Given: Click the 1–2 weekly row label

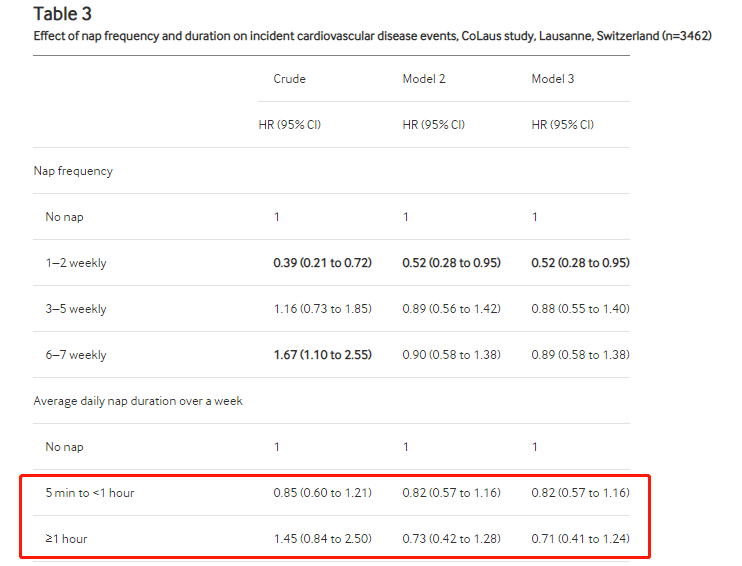Looking at the screenshot, I should (76, 263).
